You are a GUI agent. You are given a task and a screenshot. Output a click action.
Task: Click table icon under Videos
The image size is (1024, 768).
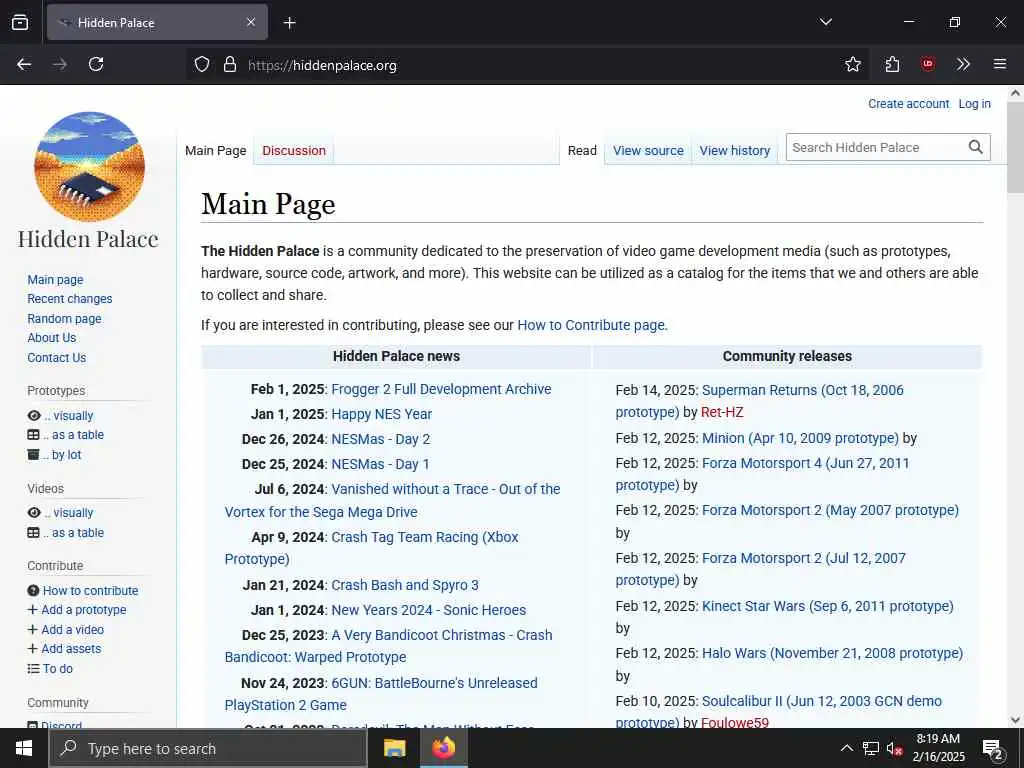click(x=33, y=533)
